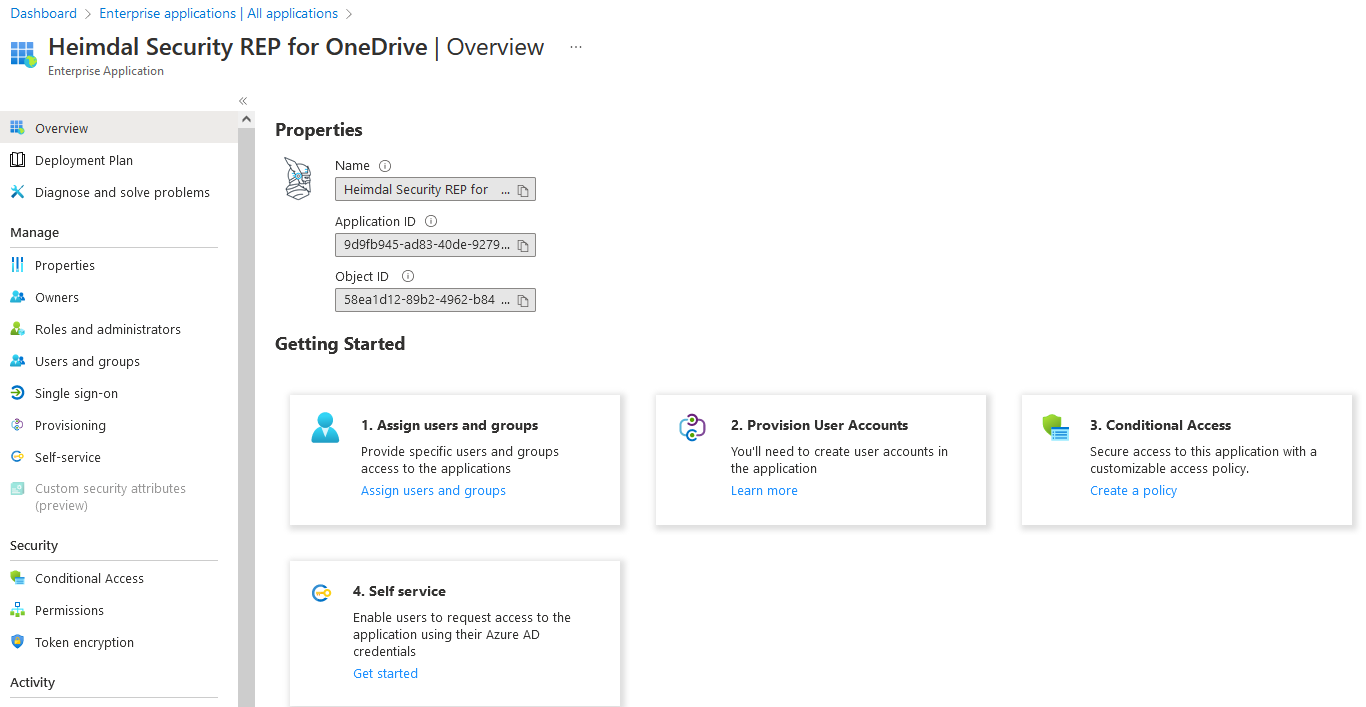Click the Assign users and groups person icon

(x=325, y=428)
